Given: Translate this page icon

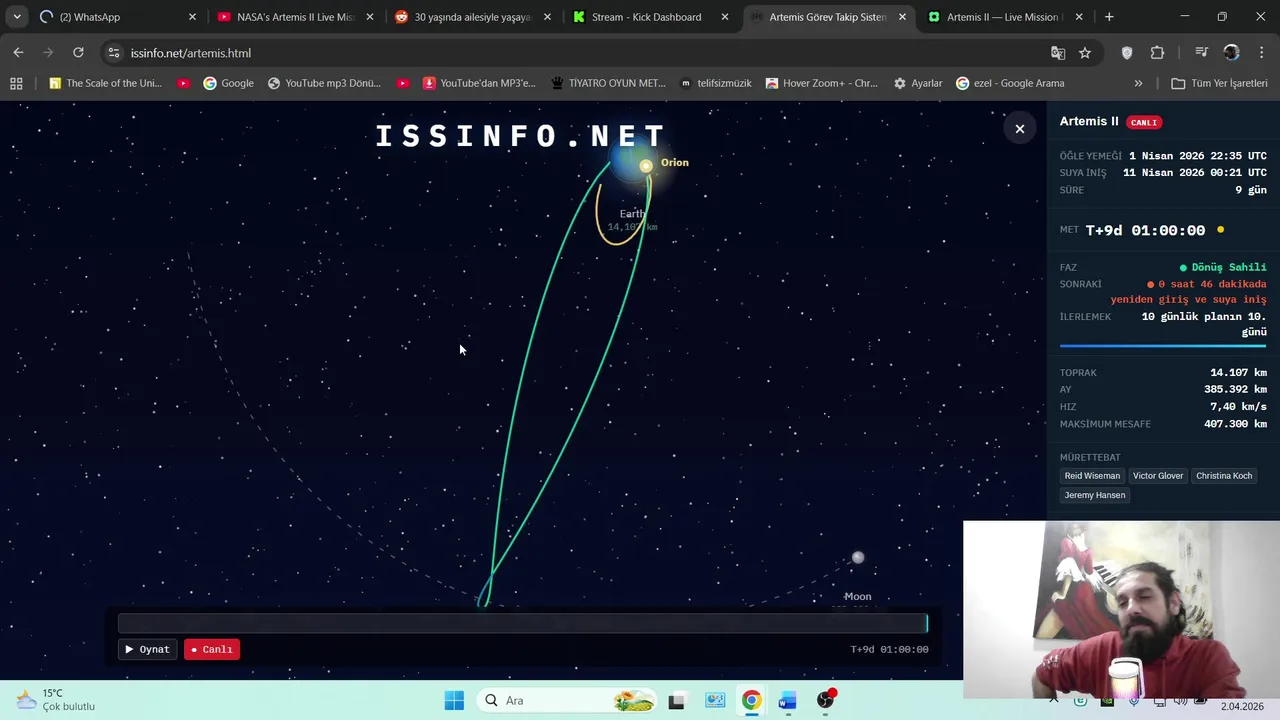Looking at the screenshot, I should click(1058, 53).
